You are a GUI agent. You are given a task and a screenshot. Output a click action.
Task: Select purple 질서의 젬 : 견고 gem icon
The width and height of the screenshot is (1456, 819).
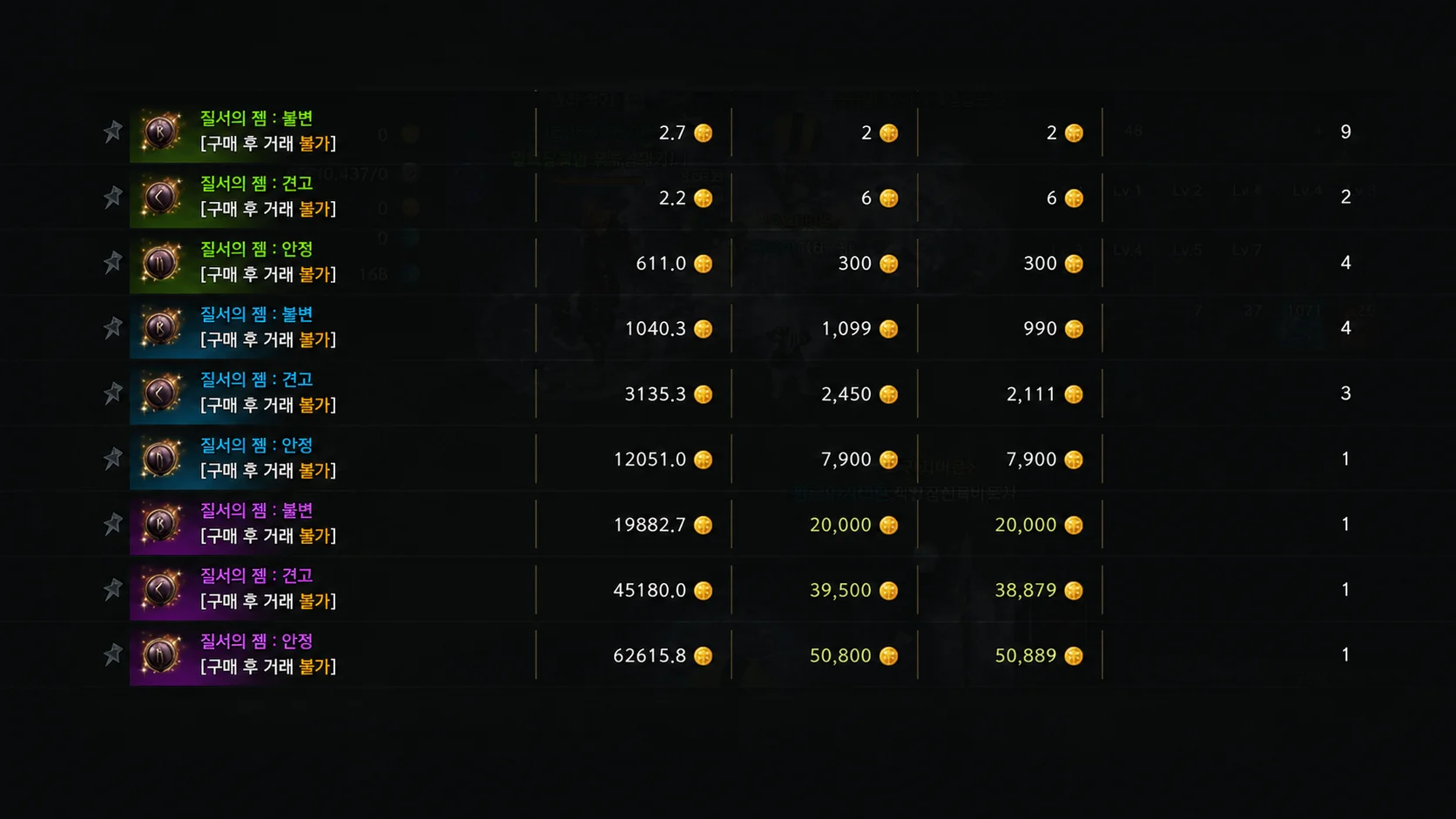tap(161, 589)
